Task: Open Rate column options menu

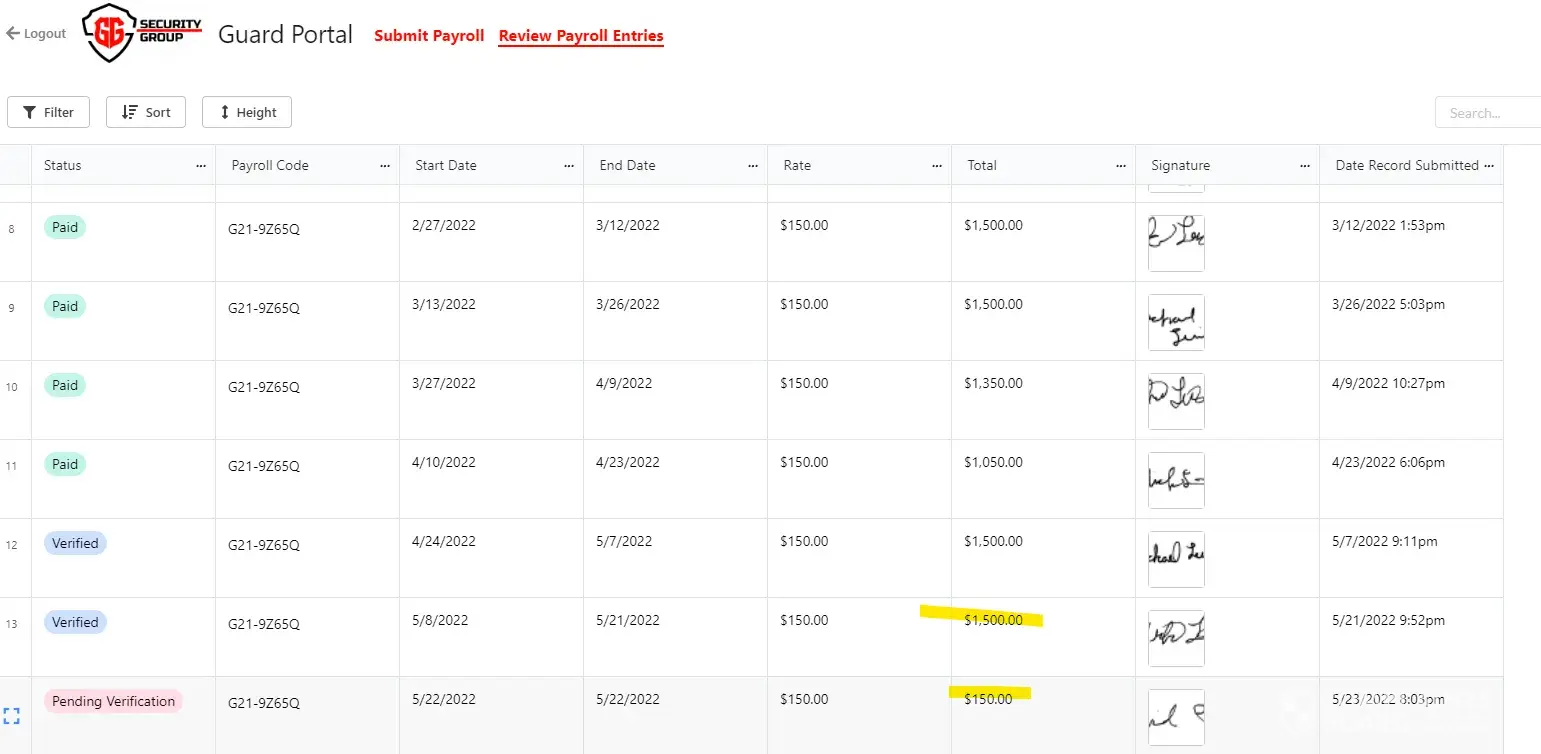Action: 937,166
